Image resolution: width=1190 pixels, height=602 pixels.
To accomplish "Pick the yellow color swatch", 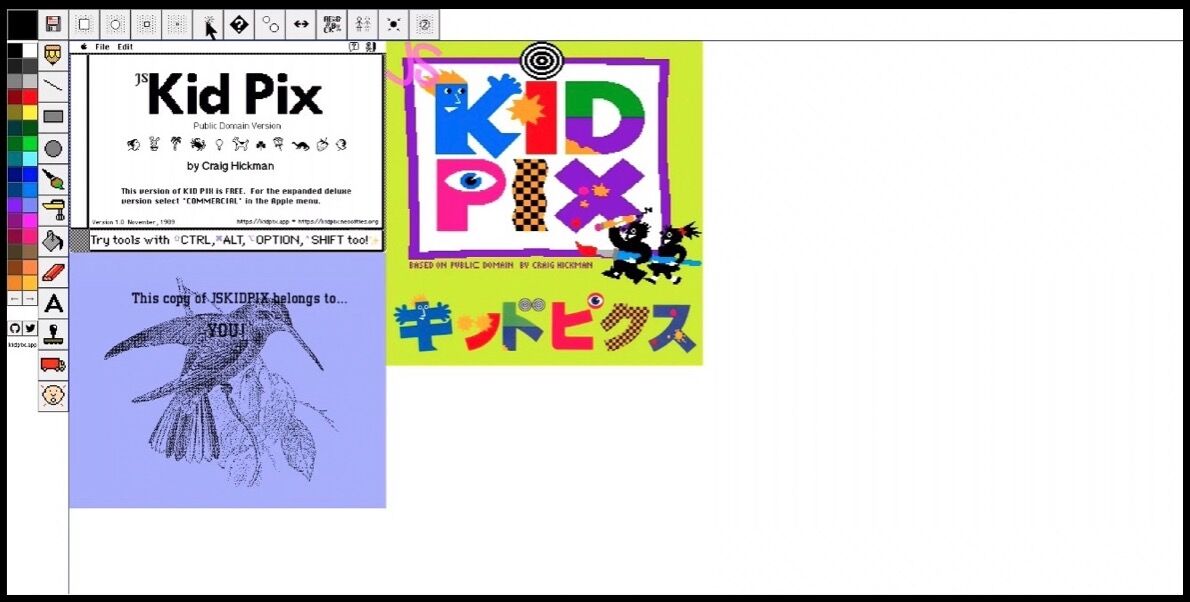I will point(30,112).
